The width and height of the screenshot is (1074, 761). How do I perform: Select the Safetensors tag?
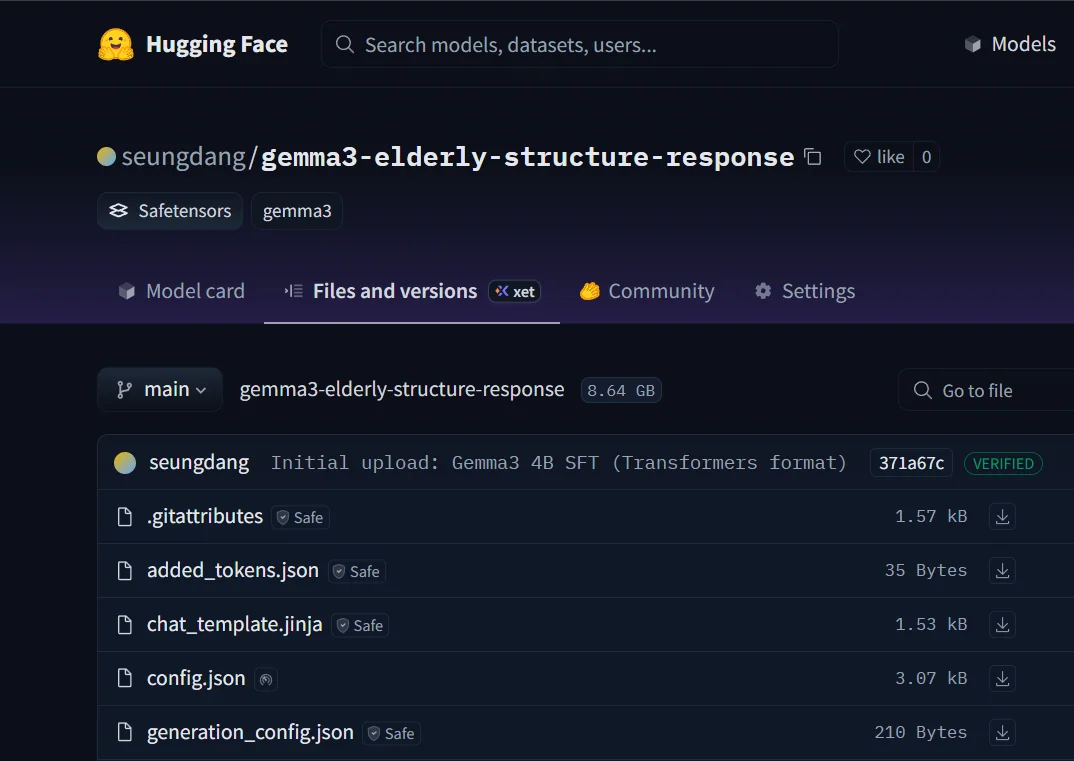click(170, 211)
